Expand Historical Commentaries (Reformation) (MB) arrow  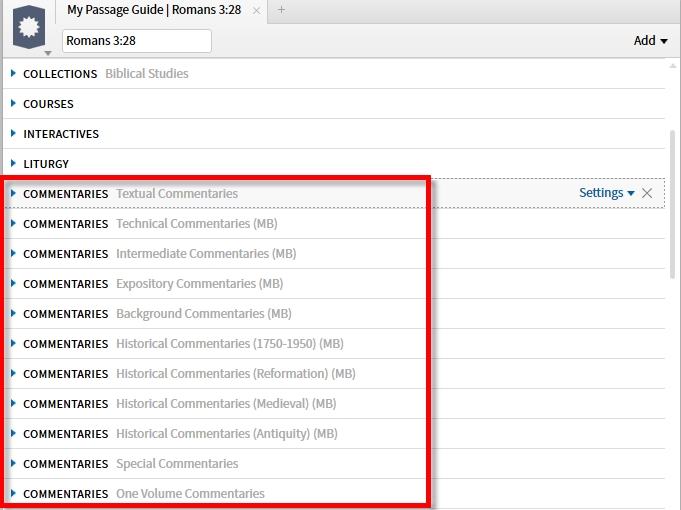coord(13,373)
